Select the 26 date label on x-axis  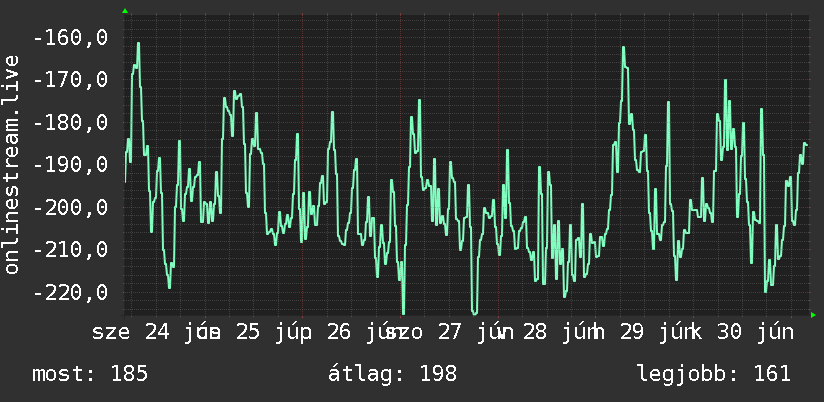(338, 332)
